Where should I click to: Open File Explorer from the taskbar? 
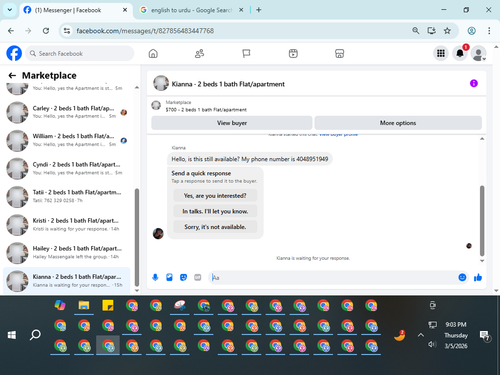(x=84, y=305)
